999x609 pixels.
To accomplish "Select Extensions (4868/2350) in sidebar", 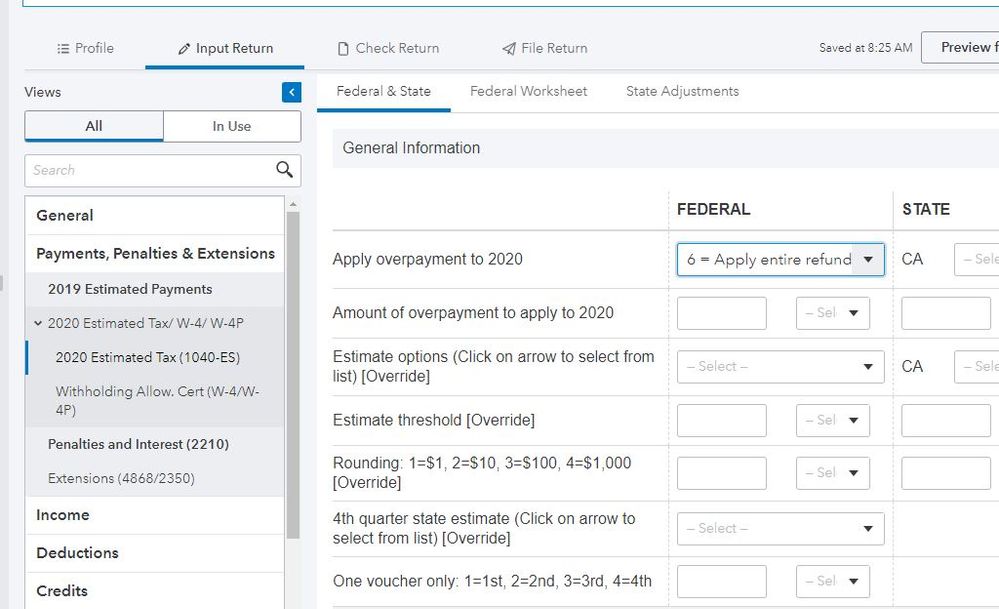I will pos(121,478).
